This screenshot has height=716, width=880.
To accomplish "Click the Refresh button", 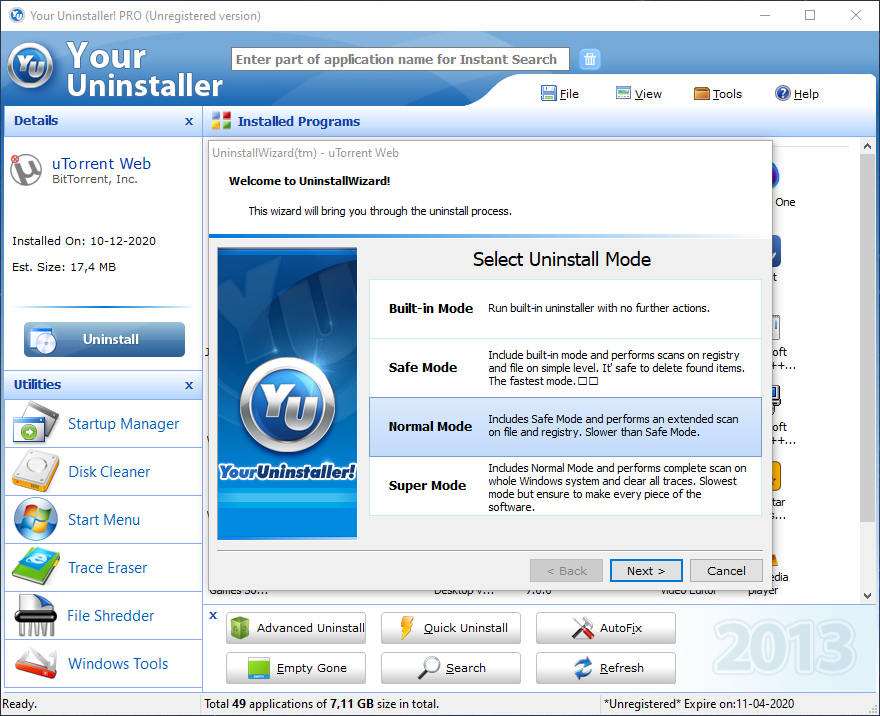I will tap(606, 668).
